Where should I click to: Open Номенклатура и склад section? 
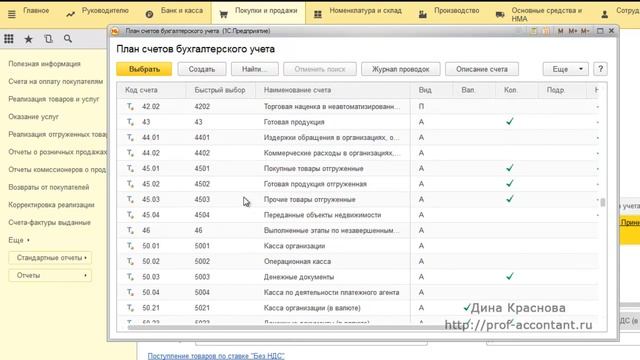(x=365, y=11)
